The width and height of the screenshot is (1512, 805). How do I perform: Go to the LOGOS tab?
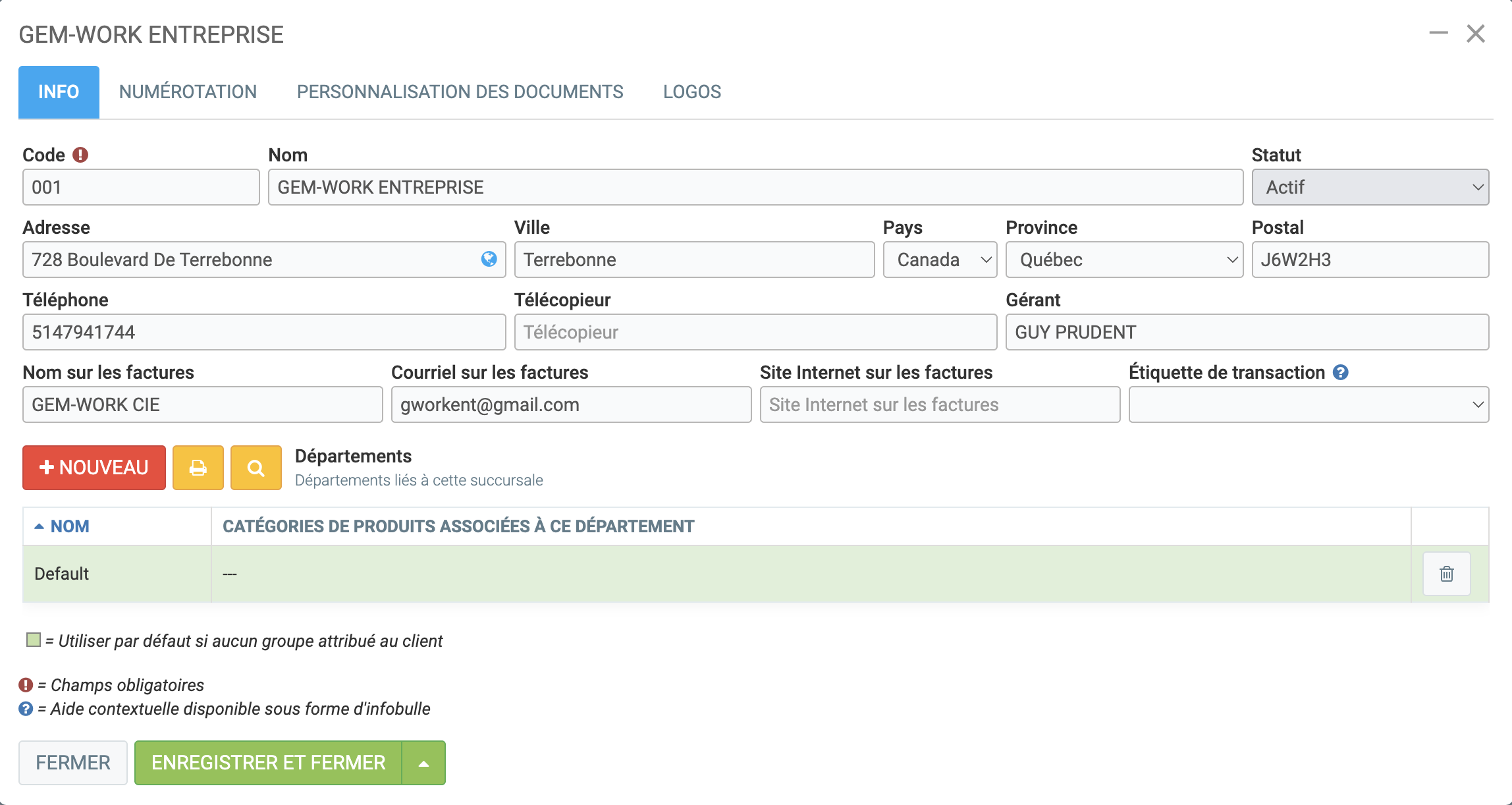point(691,92)
